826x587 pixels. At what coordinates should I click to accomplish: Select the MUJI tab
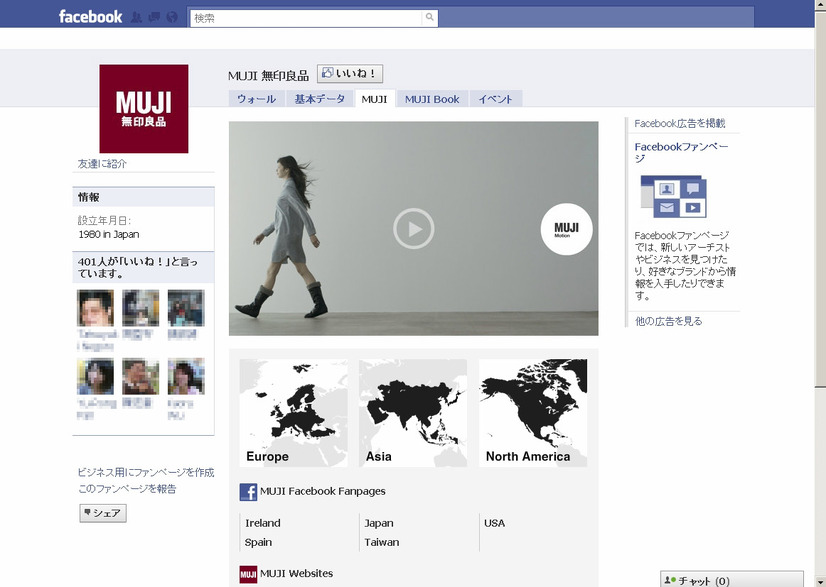(x=375, y=99)
